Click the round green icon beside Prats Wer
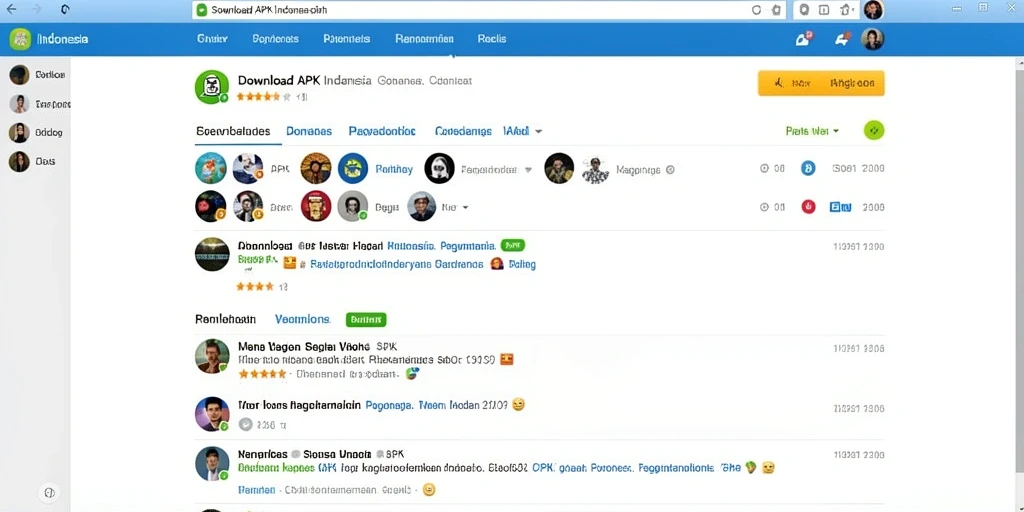1024x512 pixels. click(874, 131)
